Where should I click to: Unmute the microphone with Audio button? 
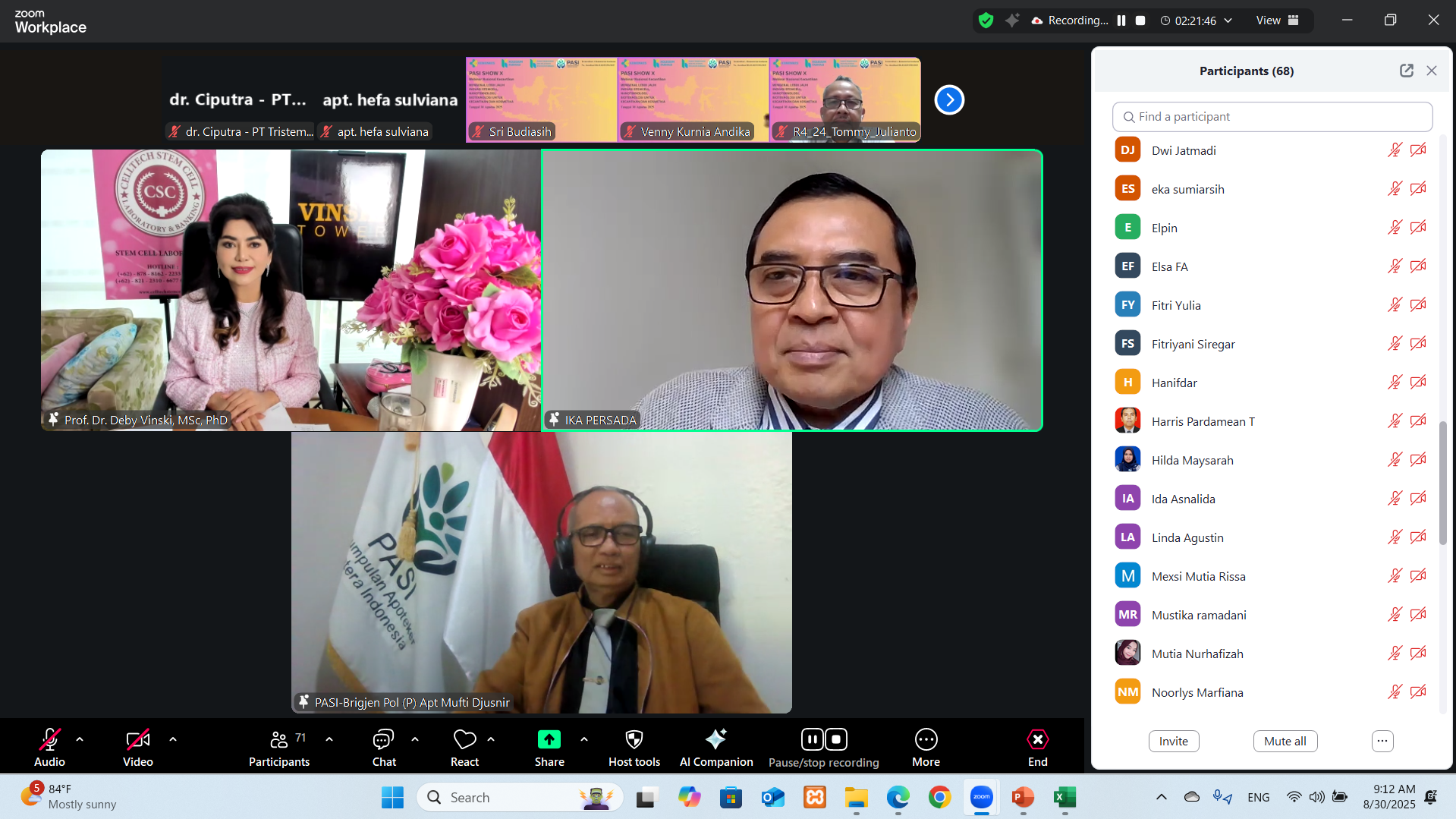pyautogui.click(x=49, y=739)
